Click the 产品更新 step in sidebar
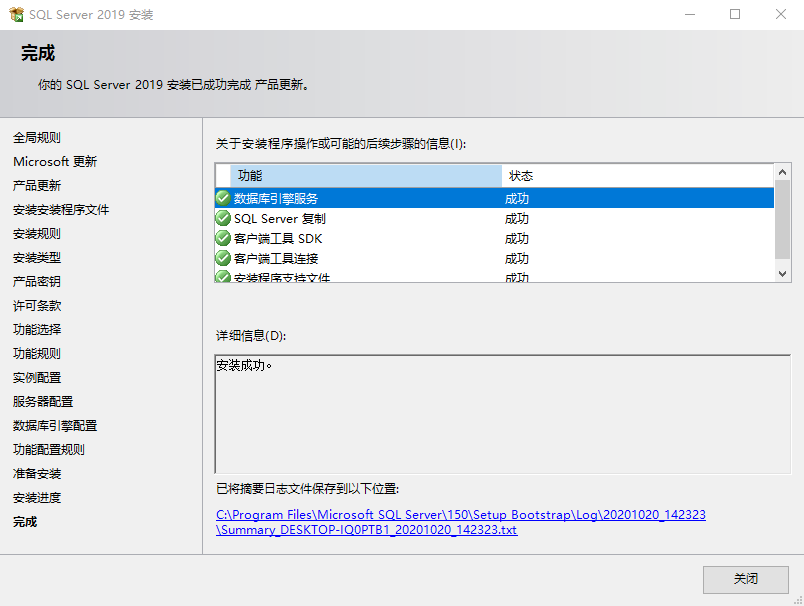This screenshot has height=606, width=804. 37,186
